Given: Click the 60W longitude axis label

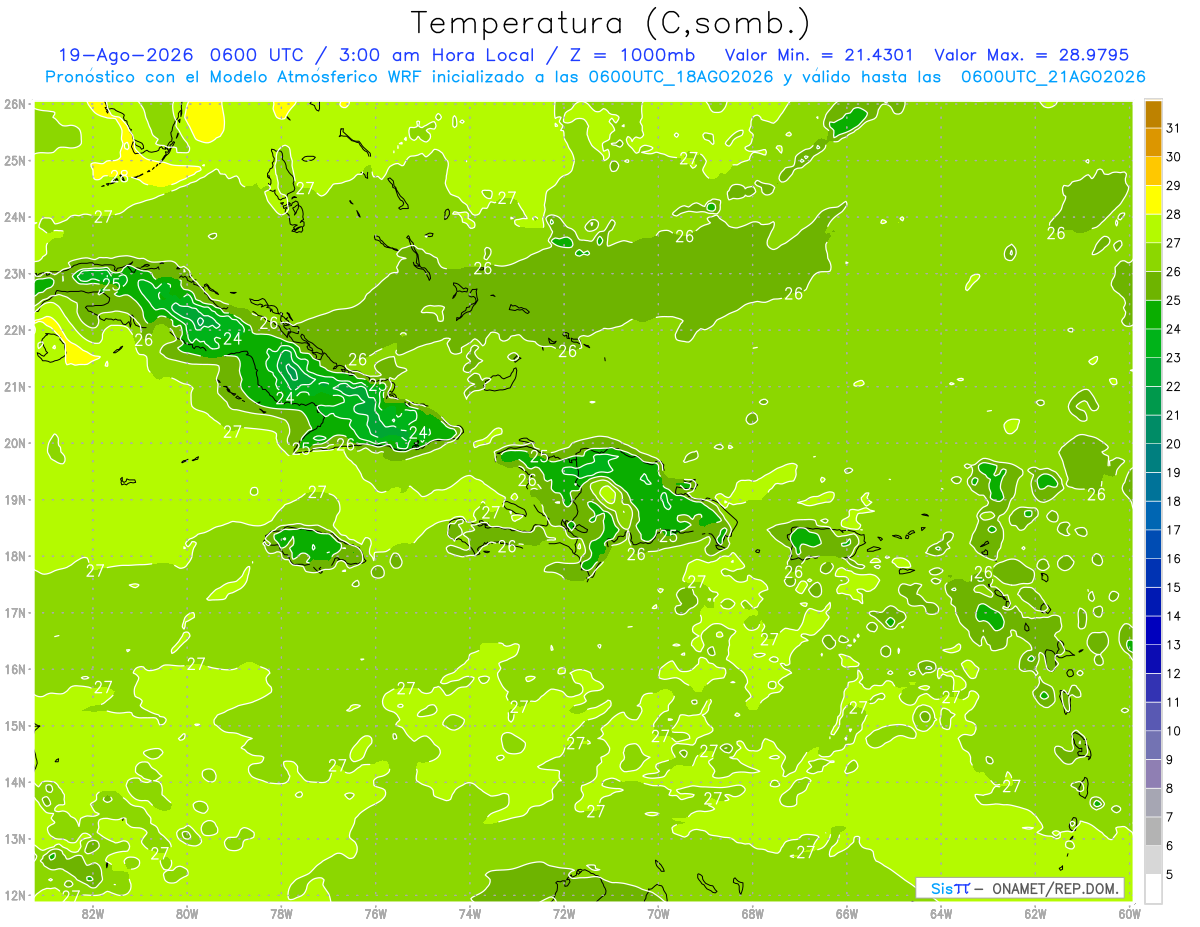Looking at the screenshot, I should [x=1130, y=913].
